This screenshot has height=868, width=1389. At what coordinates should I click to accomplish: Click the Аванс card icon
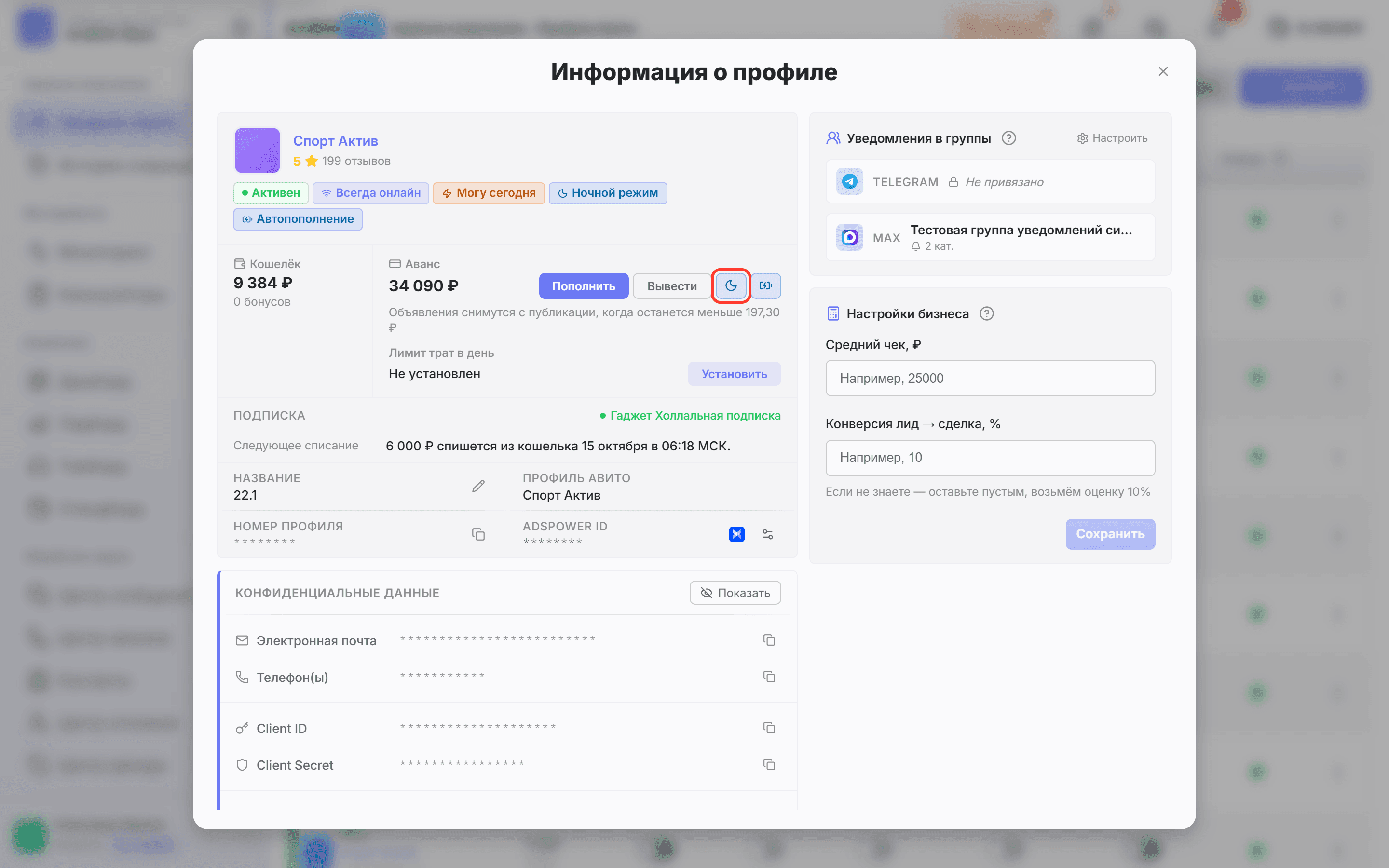click(x=395, y=263)
